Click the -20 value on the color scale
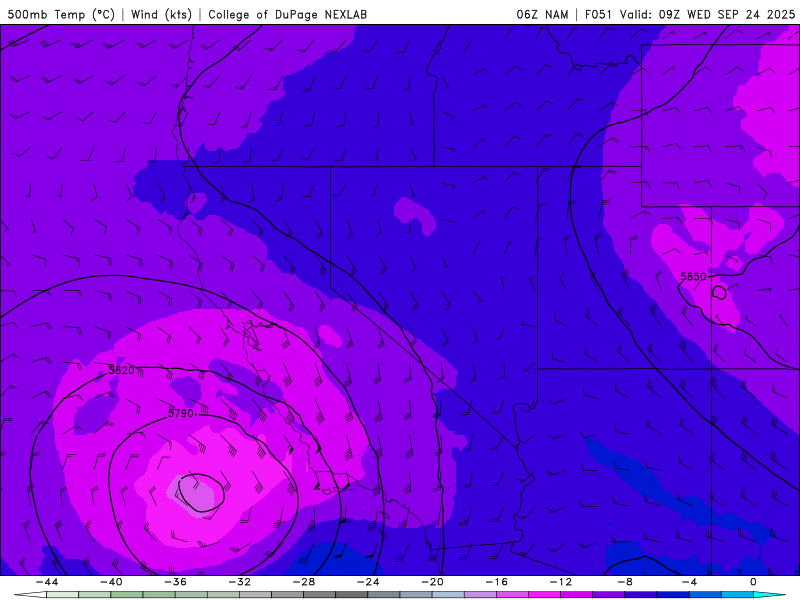Viewport: 800px width, 600px height. point(432,582)
